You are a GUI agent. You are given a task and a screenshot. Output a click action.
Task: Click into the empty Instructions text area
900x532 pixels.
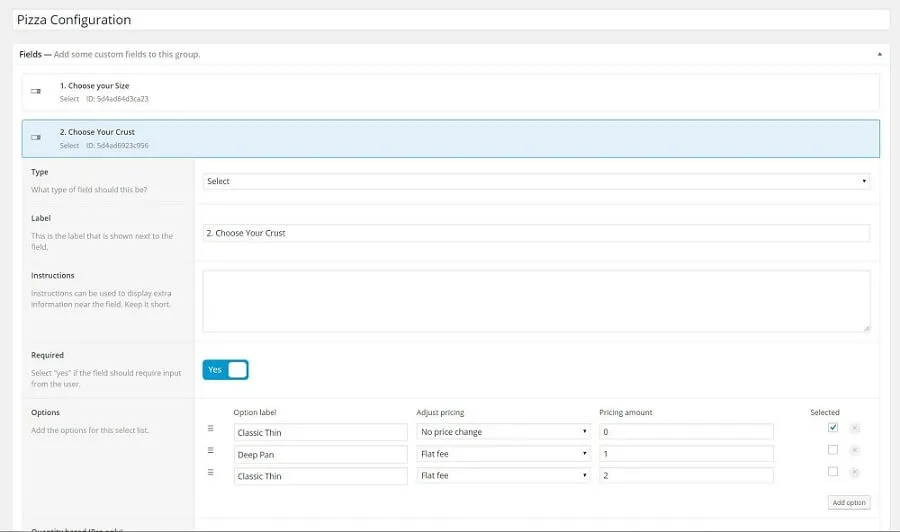[536, 301]
